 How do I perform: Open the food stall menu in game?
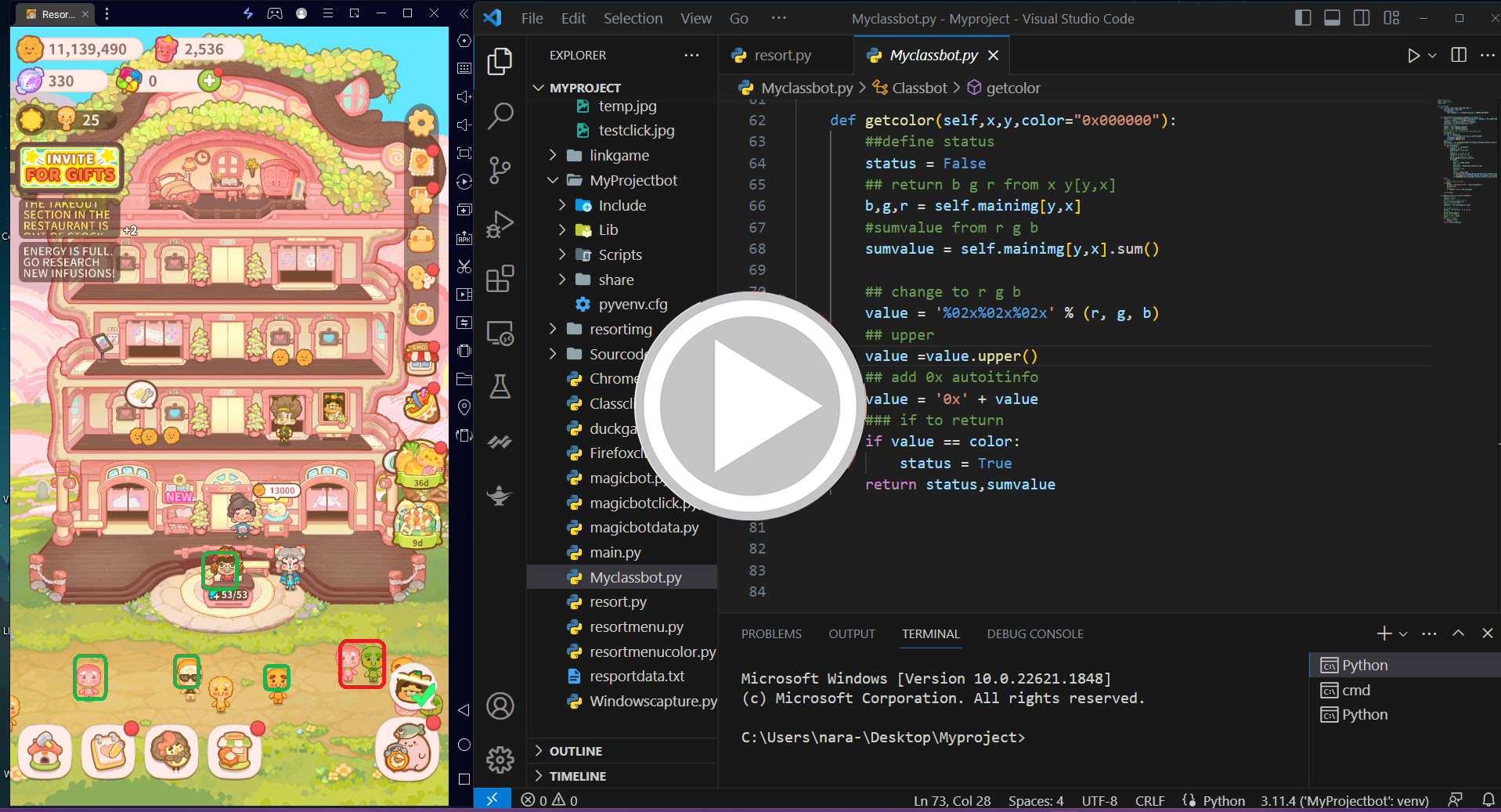pyautogui.click(x=234, y=752)
